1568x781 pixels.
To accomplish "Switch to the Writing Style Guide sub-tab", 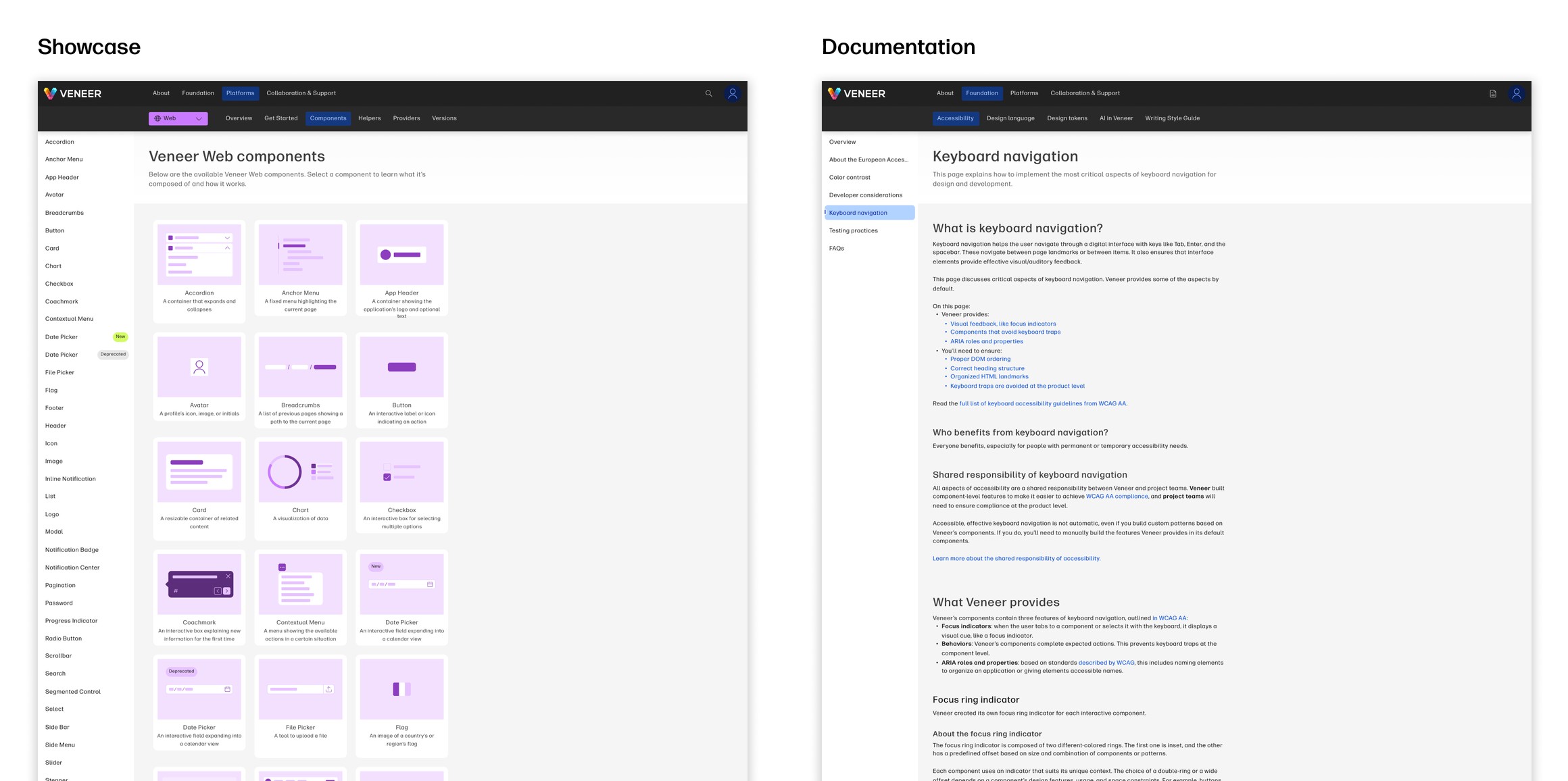I will 1173,118.
